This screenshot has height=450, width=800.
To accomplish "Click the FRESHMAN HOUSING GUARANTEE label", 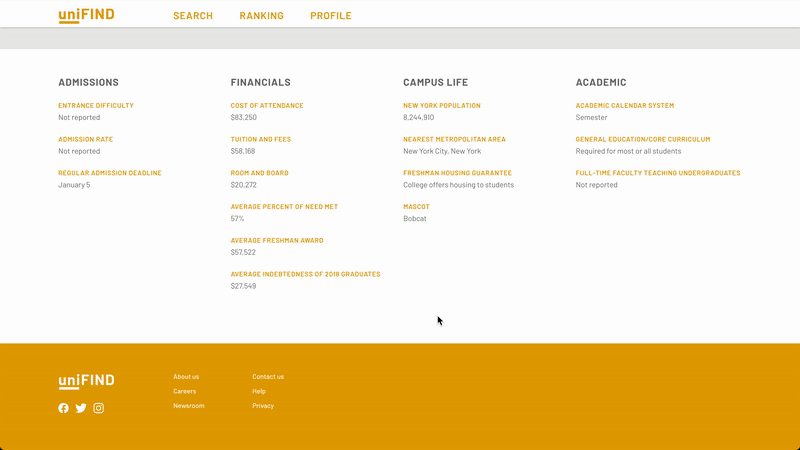I will [457, 173].
